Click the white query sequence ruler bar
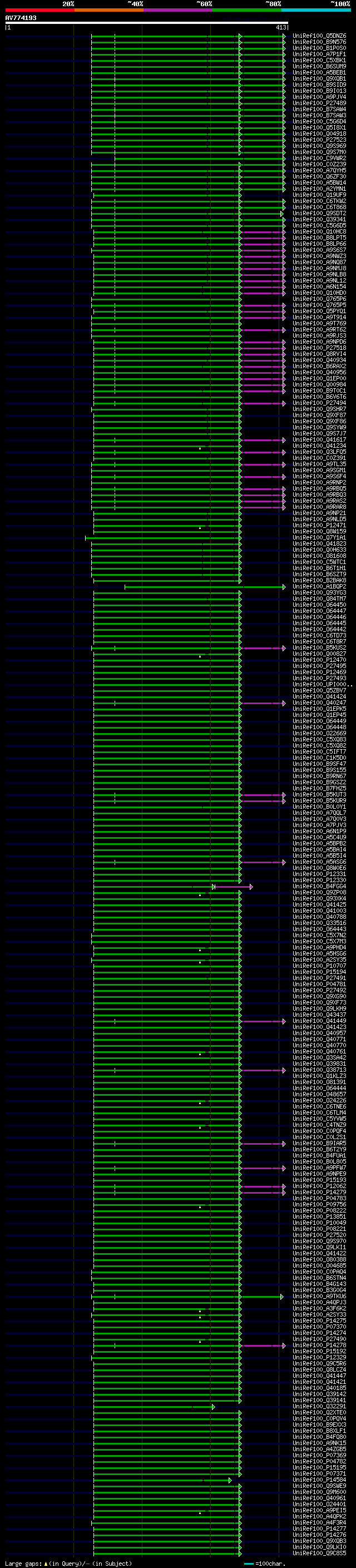The image size is (356, 1568). (x=147, y=22)
